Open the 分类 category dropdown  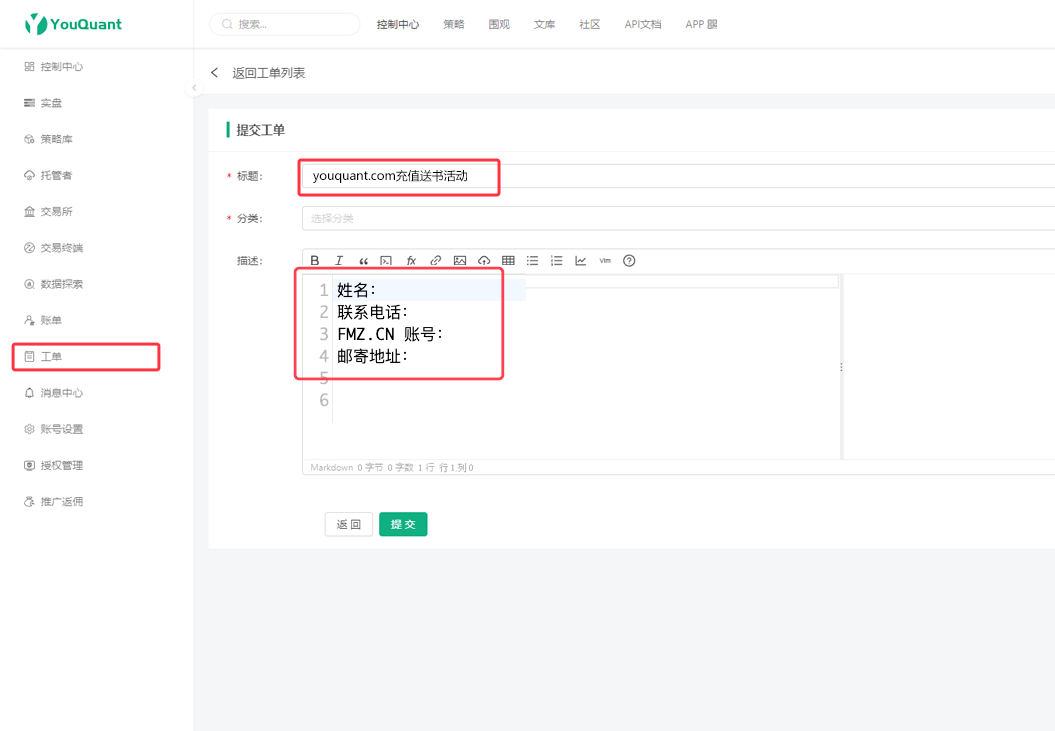click(x=678, y=218)
